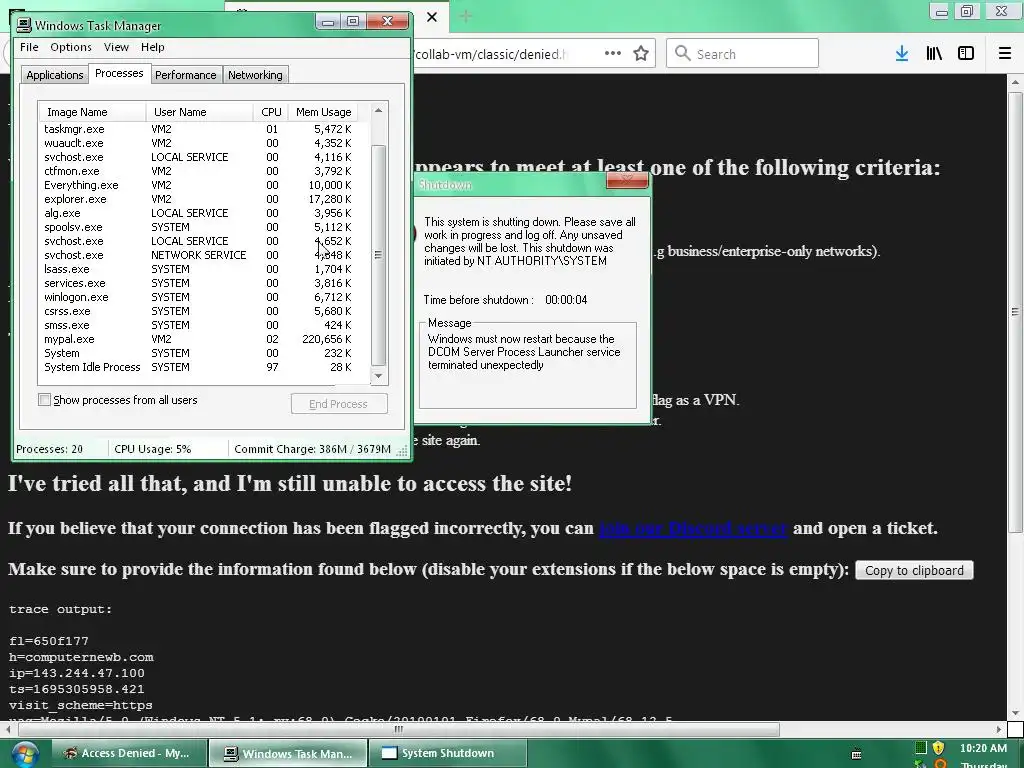Open the browser downloads arrow

pos(902,54)
